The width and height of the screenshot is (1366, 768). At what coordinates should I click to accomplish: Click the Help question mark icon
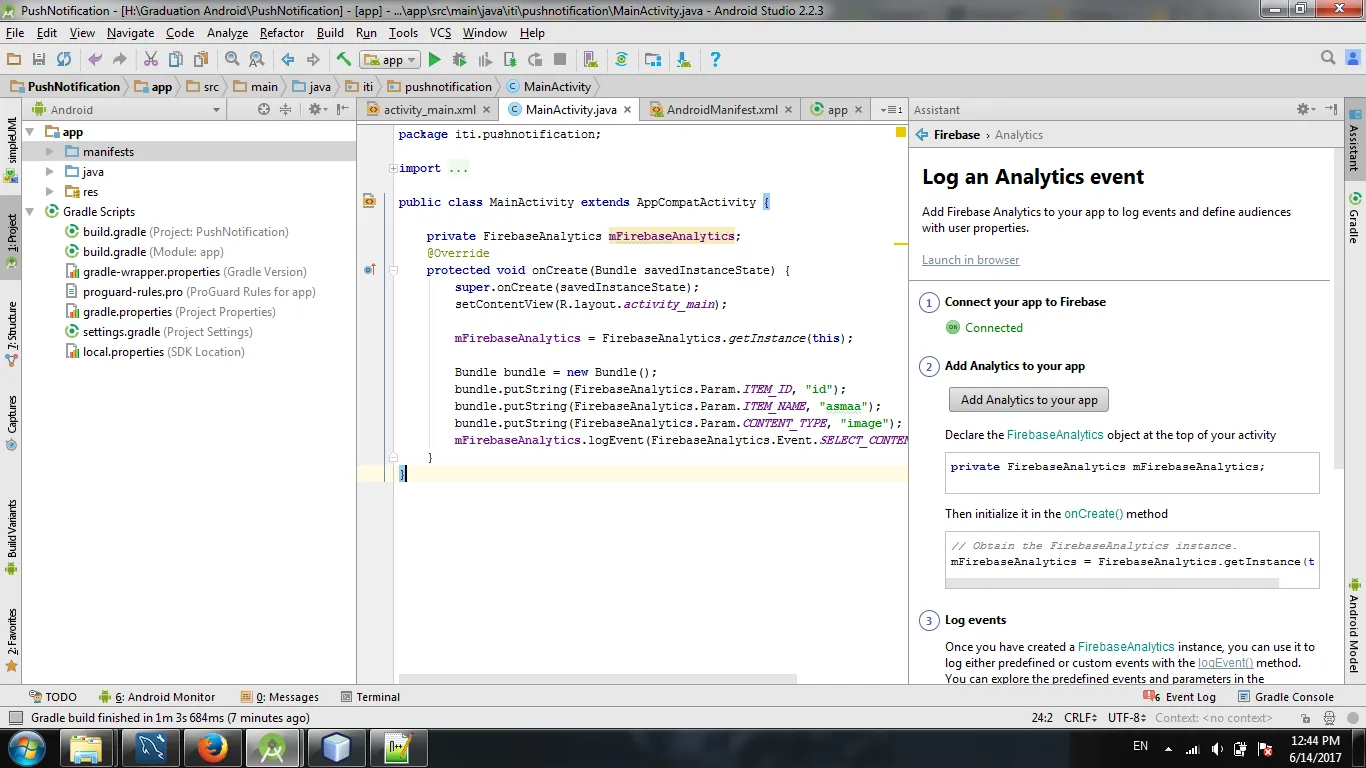click(x=715, y=60)
